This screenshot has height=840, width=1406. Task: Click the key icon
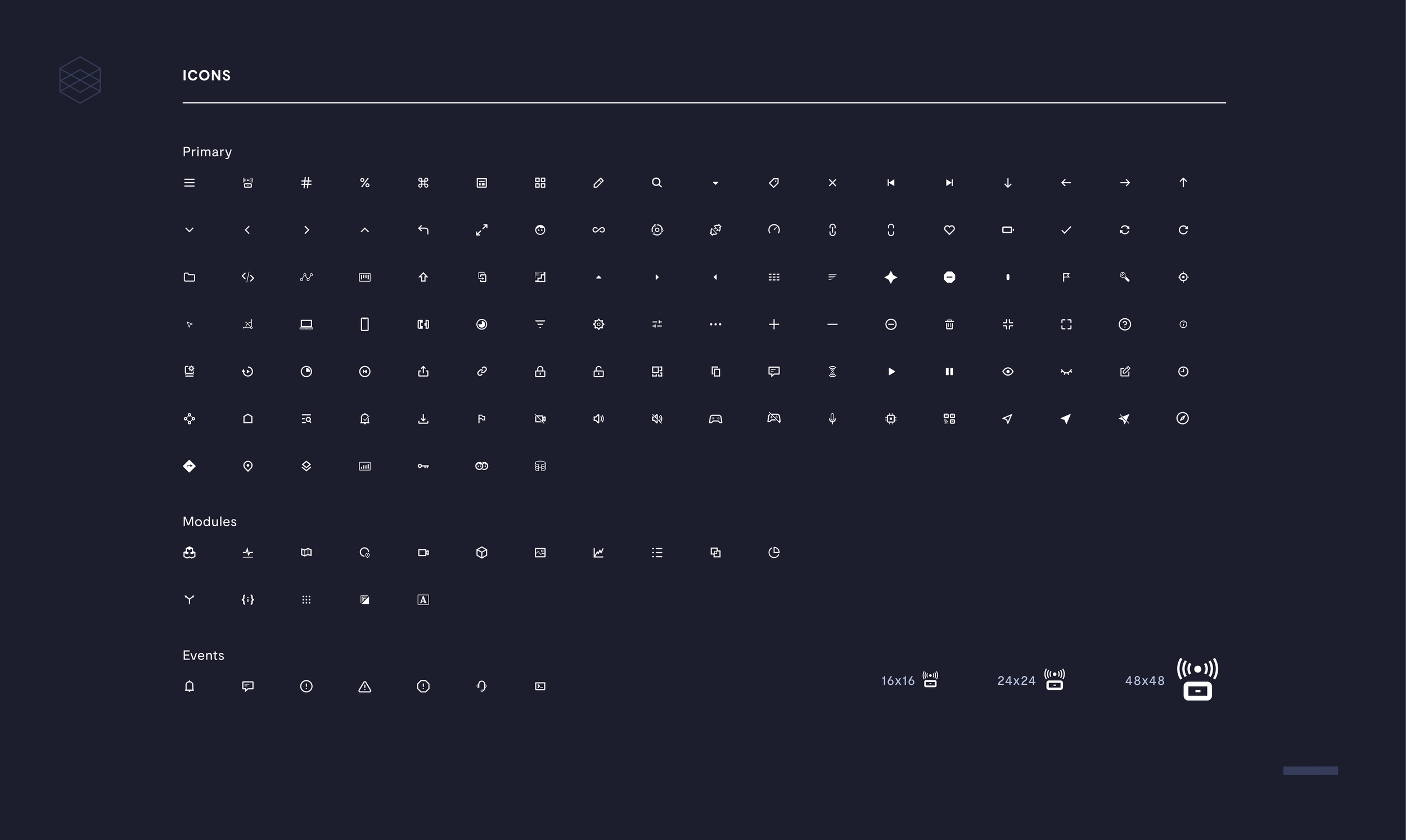point(423,466)
